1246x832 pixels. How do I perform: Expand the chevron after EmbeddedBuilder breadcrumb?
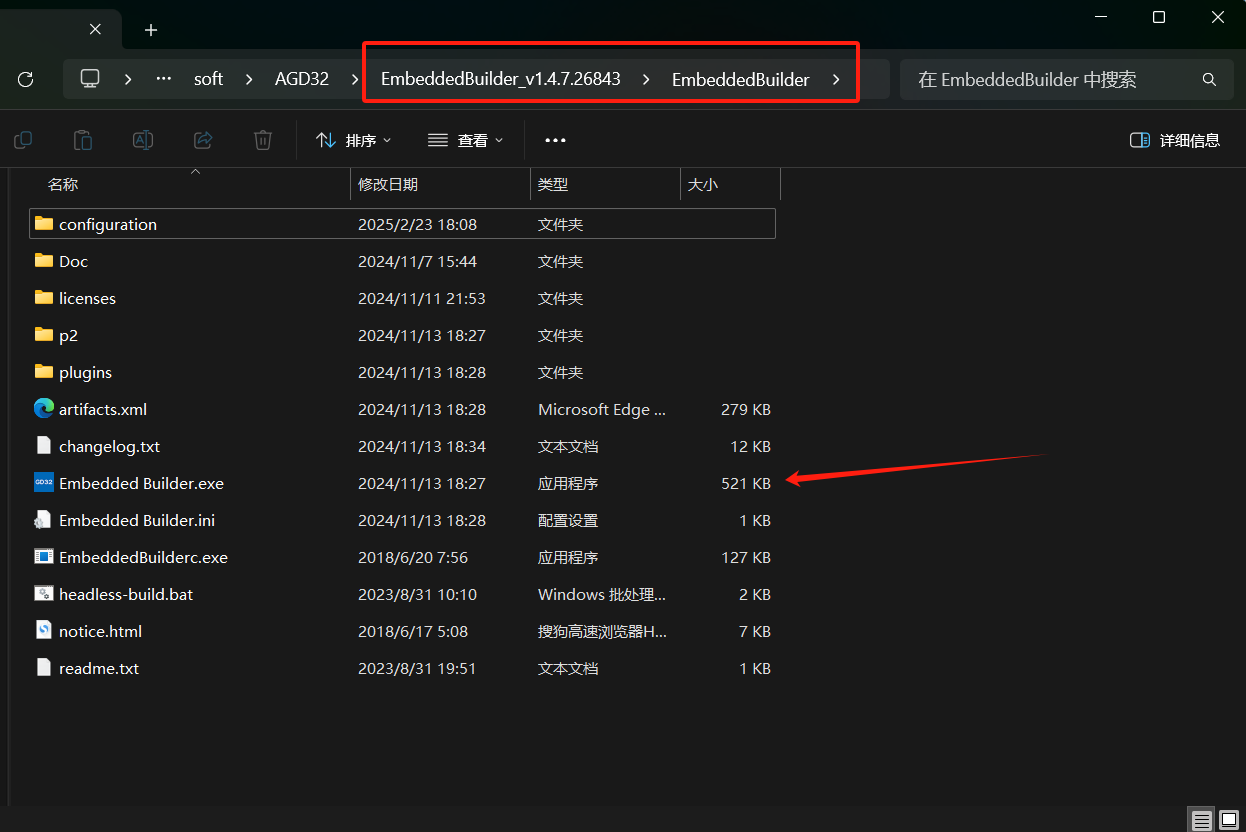point(836,79)
